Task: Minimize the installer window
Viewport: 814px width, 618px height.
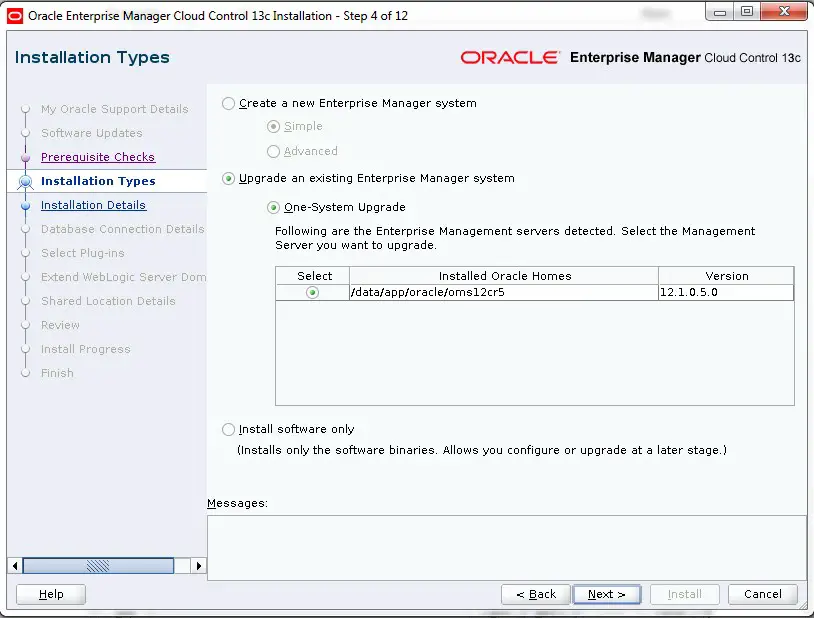Action: click(720, 11)
